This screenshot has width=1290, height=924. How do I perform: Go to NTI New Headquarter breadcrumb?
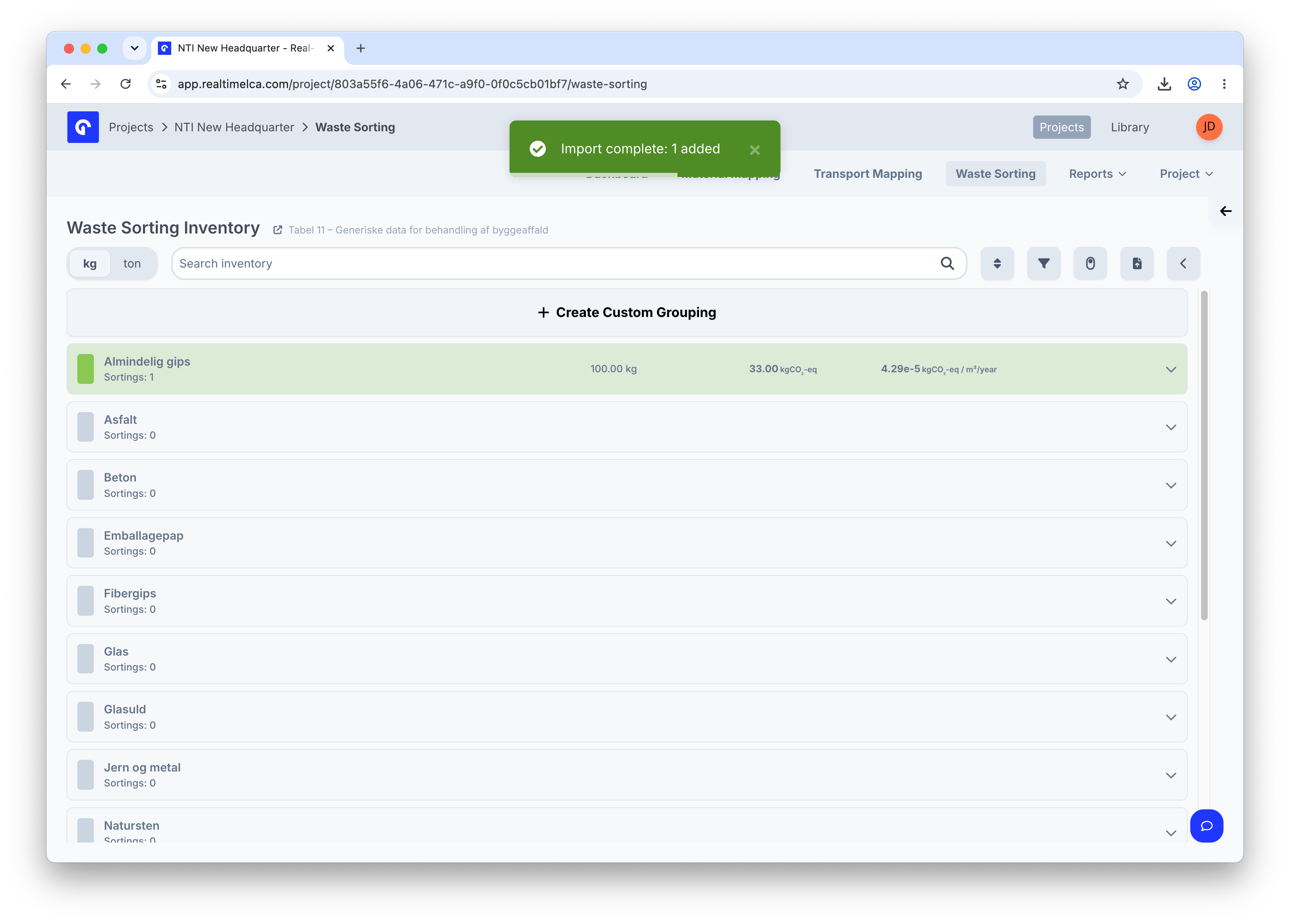(x=234, y=127)
